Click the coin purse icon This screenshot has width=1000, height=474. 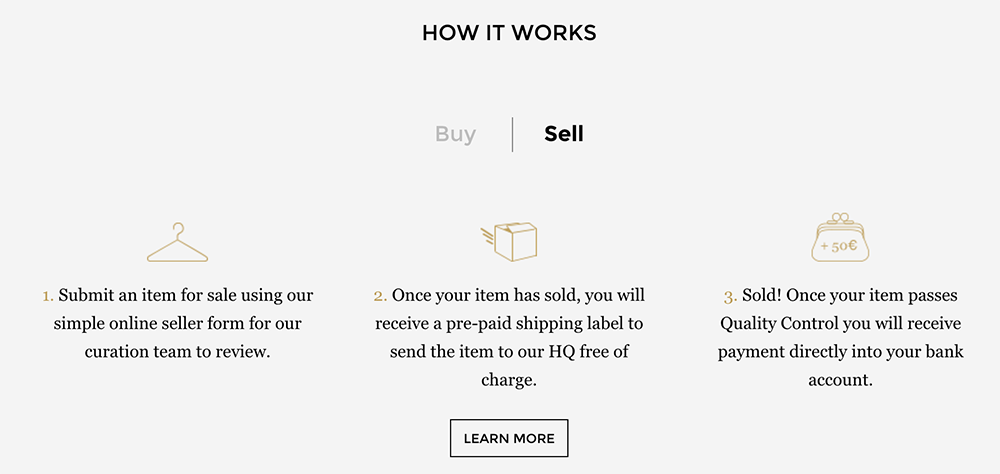coord(840,237)
